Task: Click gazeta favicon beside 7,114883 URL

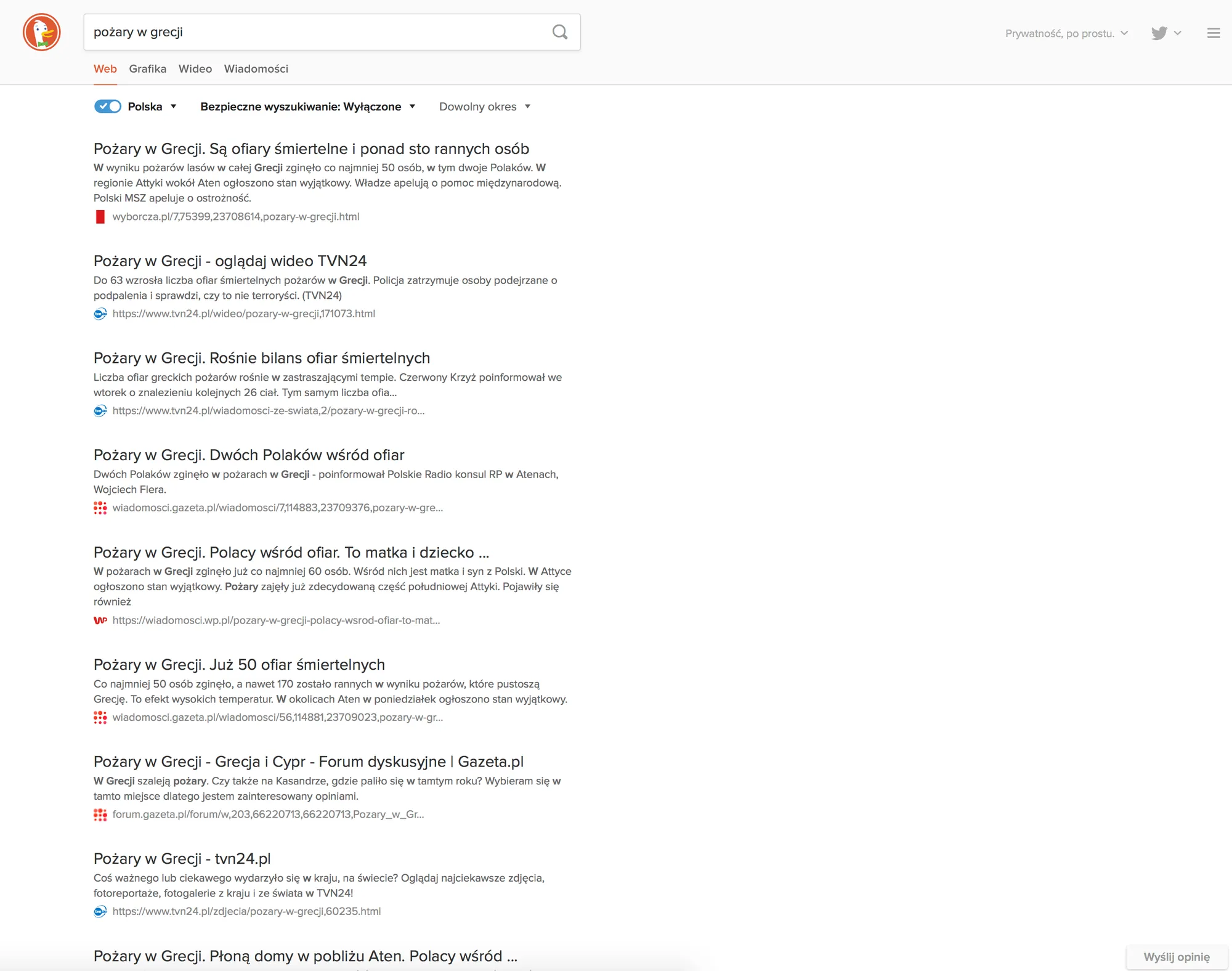Action: point(100,508)
